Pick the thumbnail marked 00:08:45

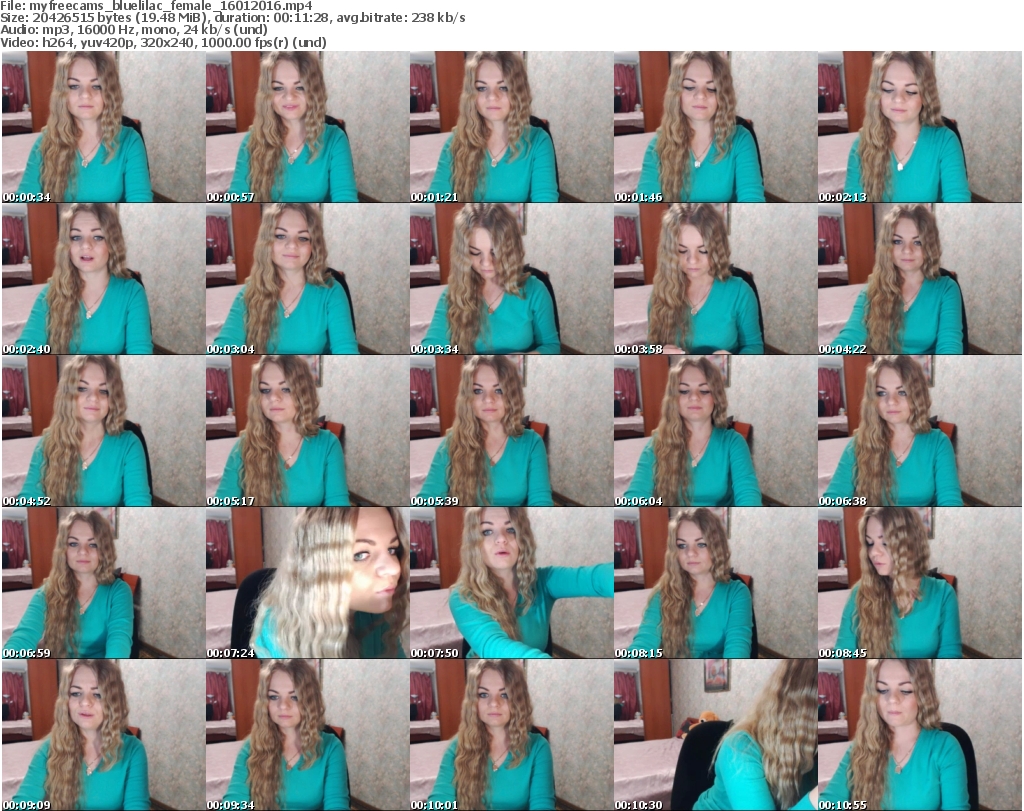920,583
